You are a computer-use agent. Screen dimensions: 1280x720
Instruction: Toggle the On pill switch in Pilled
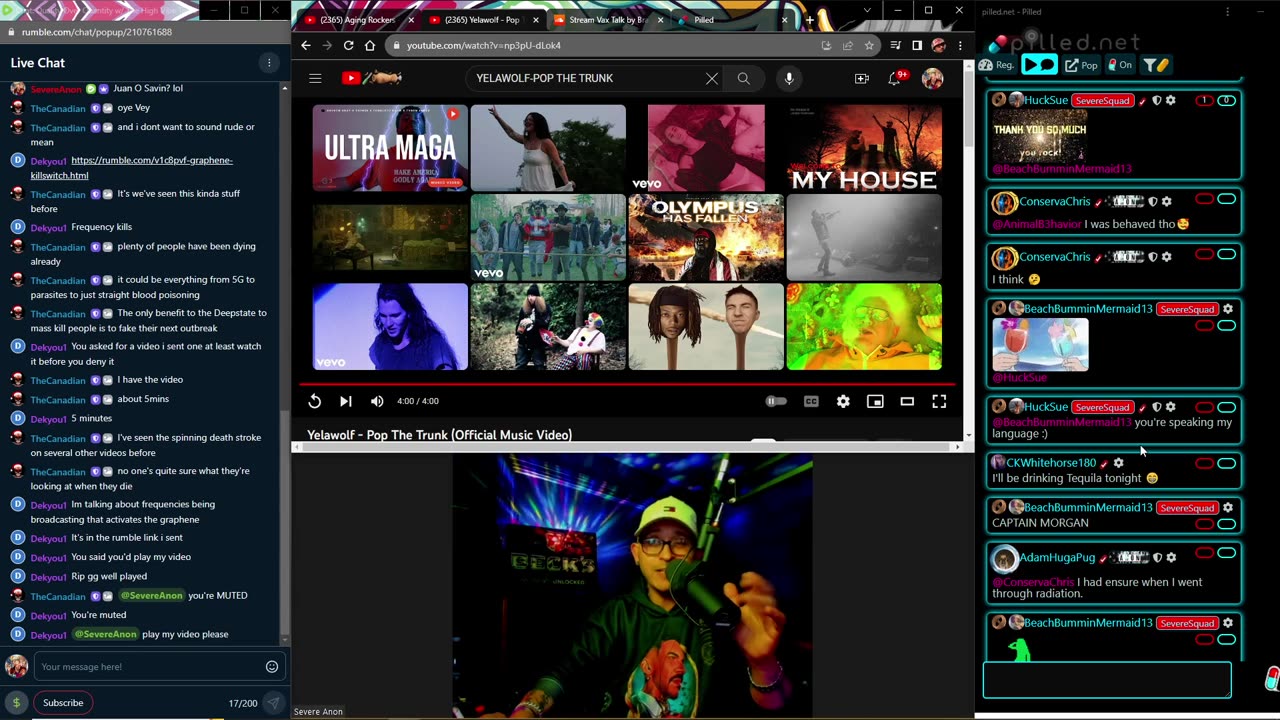(x=1120, y=65)
